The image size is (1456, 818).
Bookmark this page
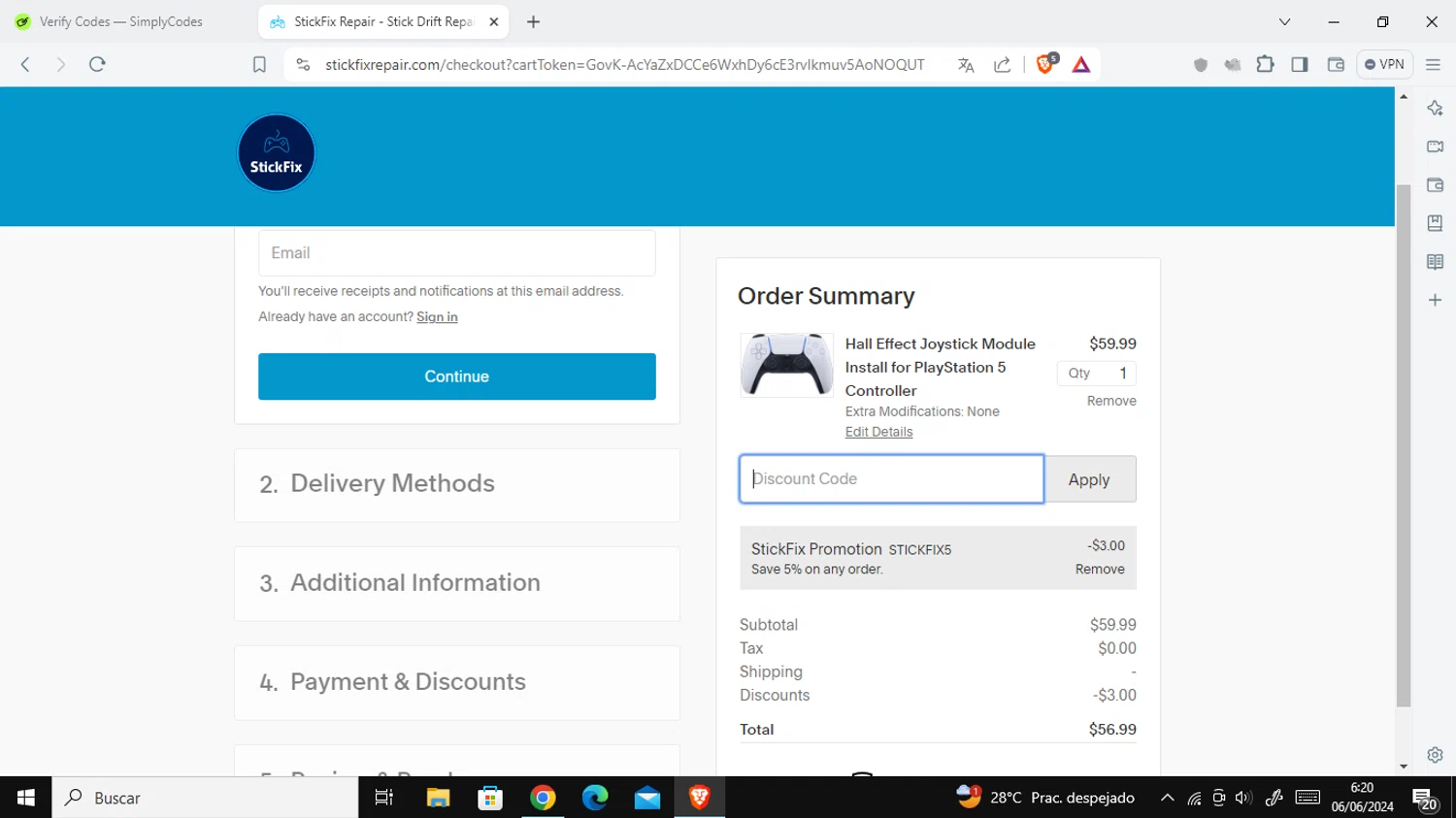click(x=259, y=65)
